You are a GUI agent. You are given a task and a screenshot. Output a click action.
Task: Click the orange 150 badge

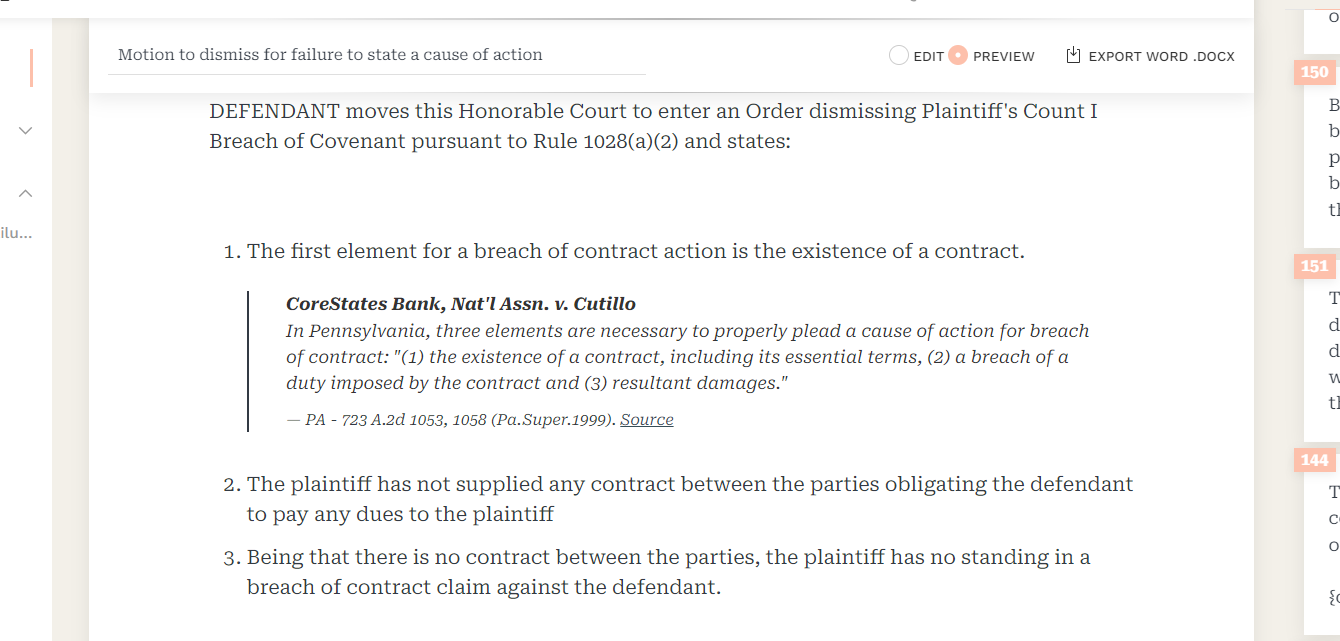pos(1314,72)
